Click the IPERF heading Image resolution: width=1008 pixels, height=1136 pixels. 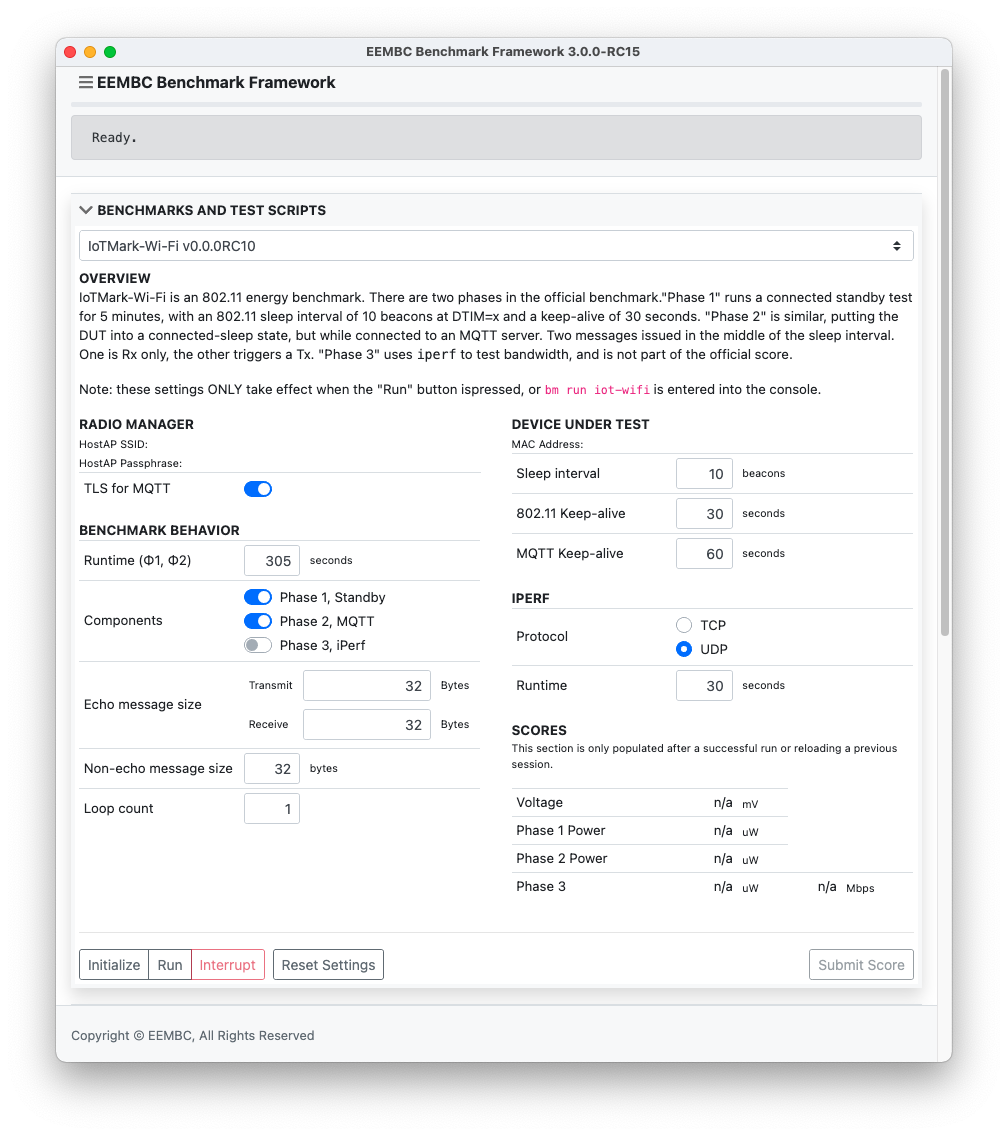(x=530, y=598)
